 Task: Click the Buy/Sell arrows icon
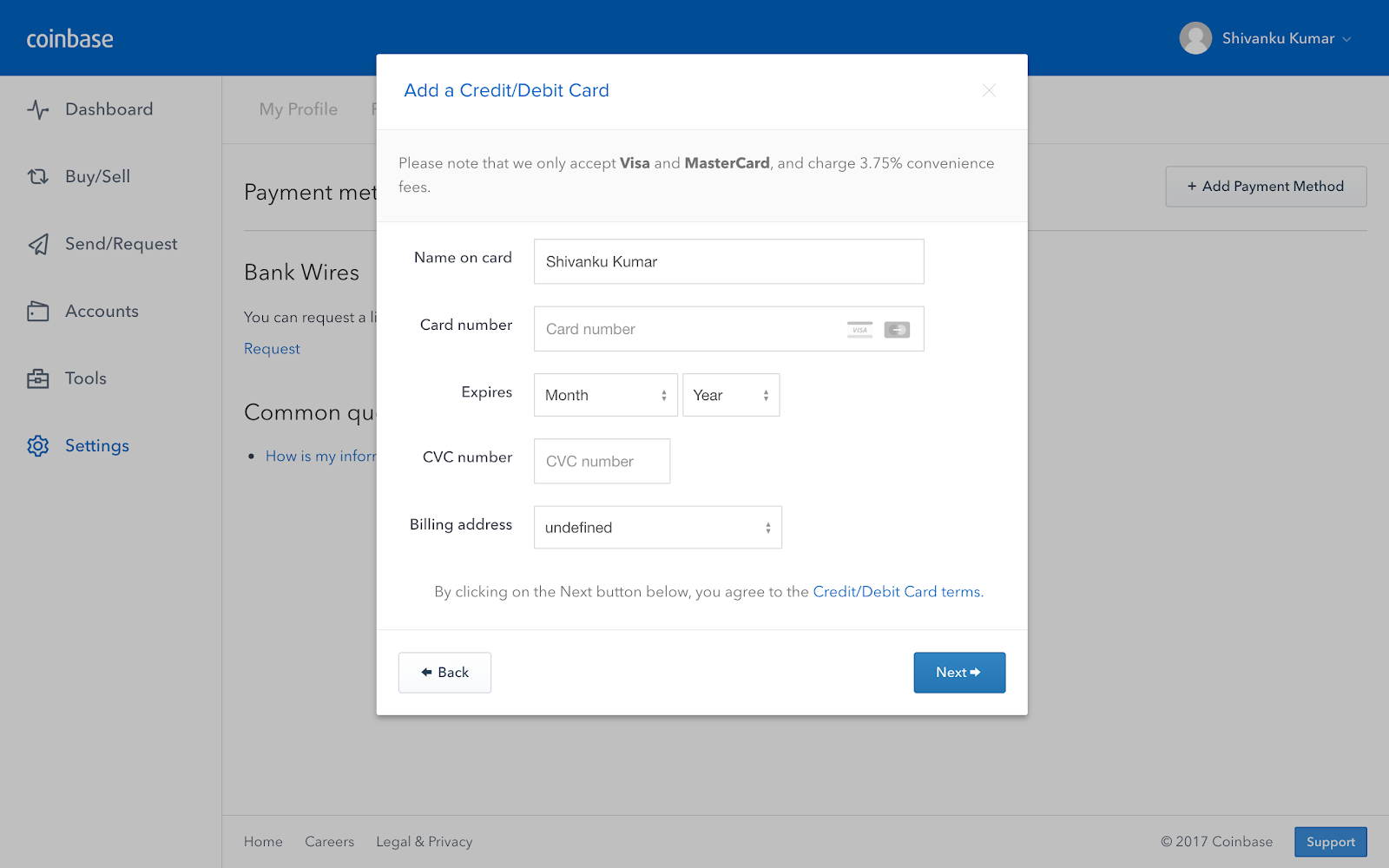pos(37,176)
